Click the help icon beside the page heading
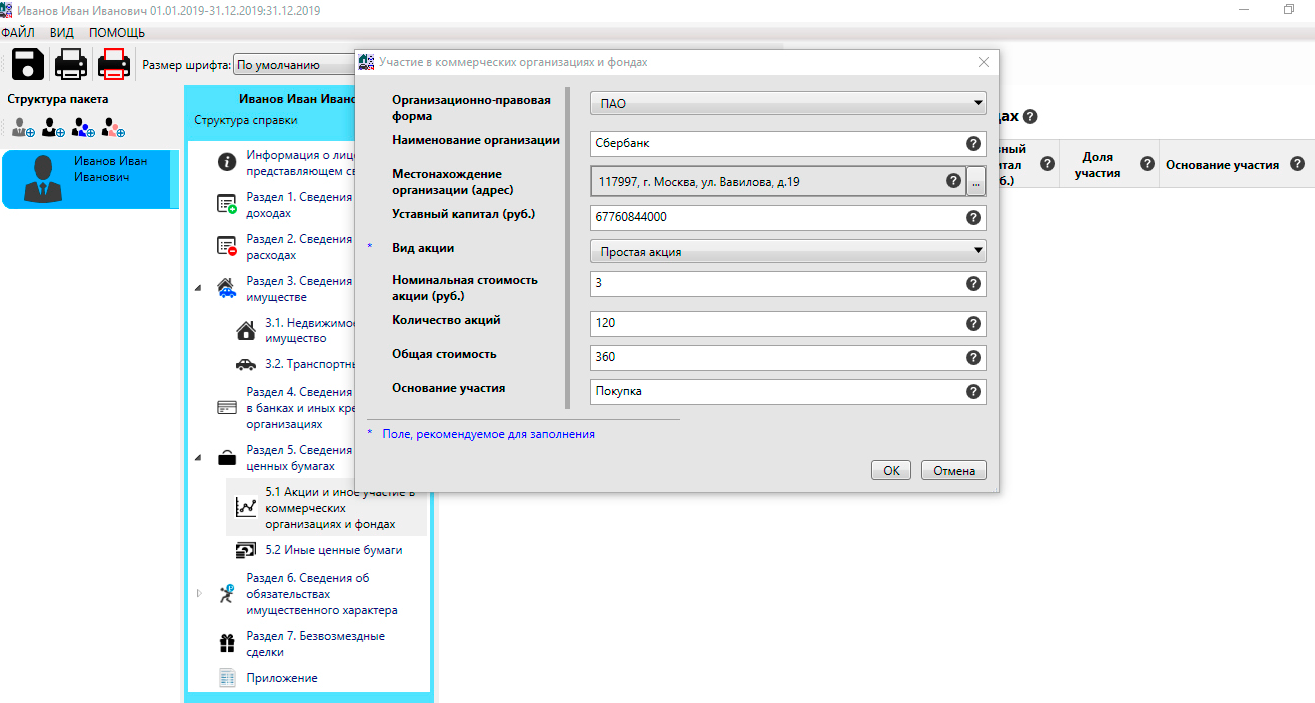 pos(1030,116)
